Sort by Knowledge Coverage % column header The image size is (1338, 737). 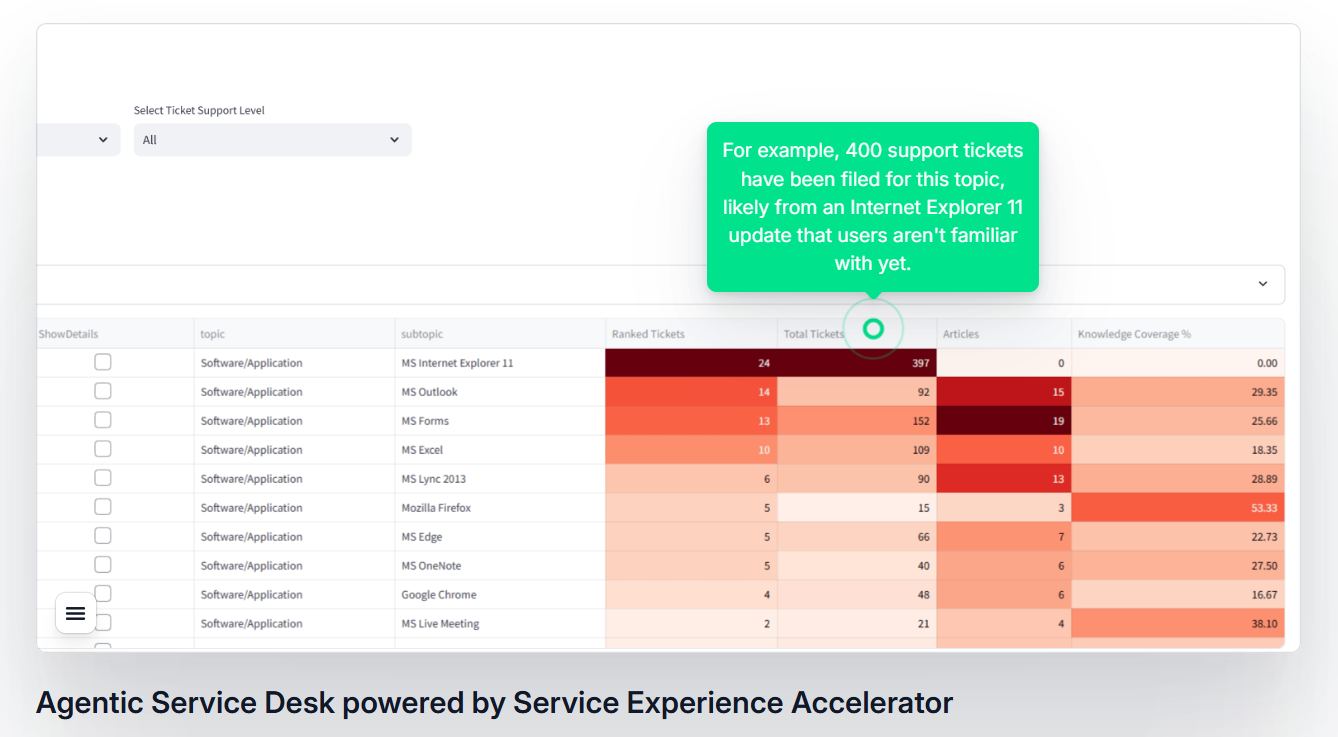tap(1178, 334)
